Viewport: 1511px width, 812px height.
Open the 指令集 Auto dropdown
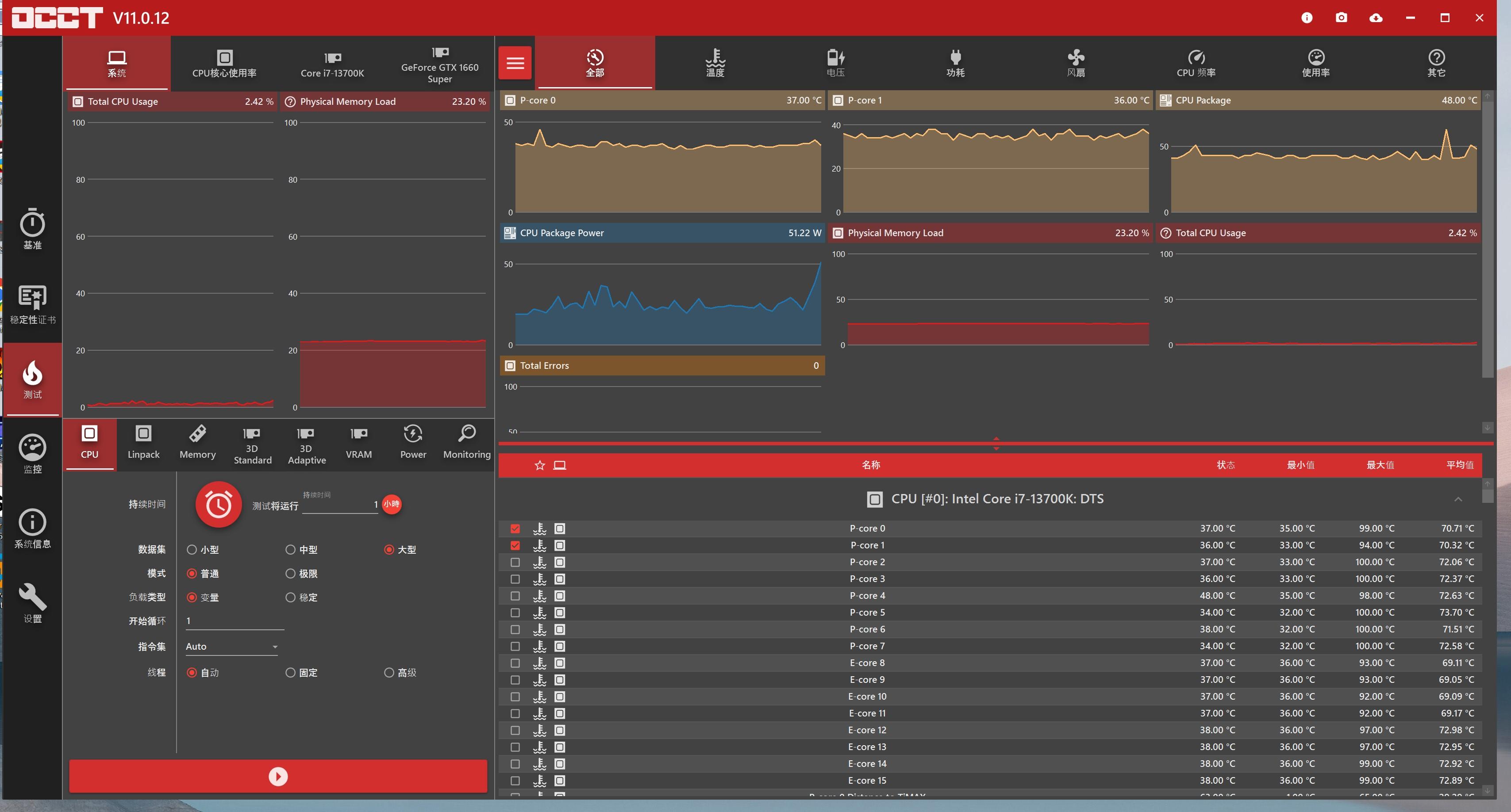pyautogui.click(x=232, y=646)
